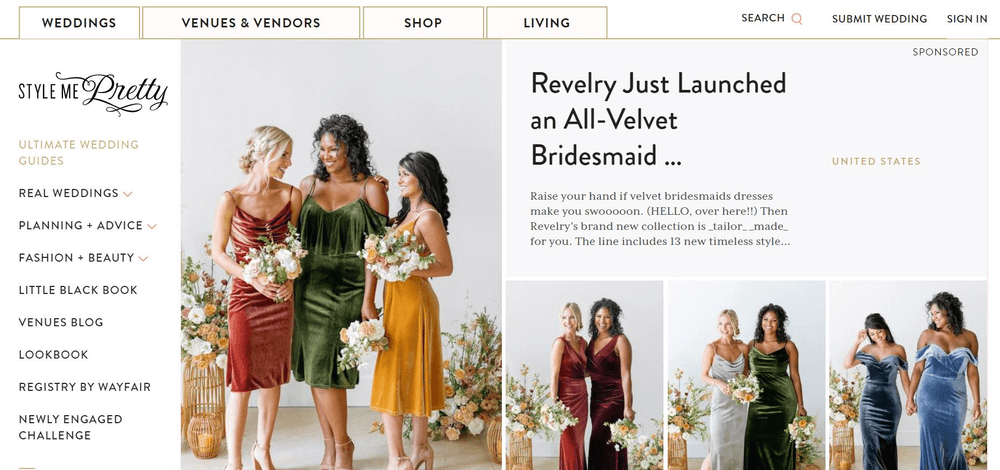
Task: Expand the Fashion + Beauty chevron
Action: point(143,258)
